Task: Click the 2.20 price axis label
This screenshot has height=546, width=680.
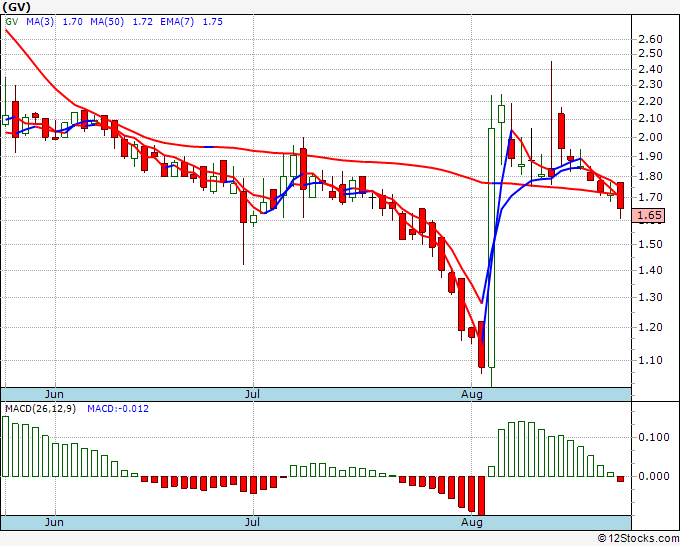Action: pos(650,101)
